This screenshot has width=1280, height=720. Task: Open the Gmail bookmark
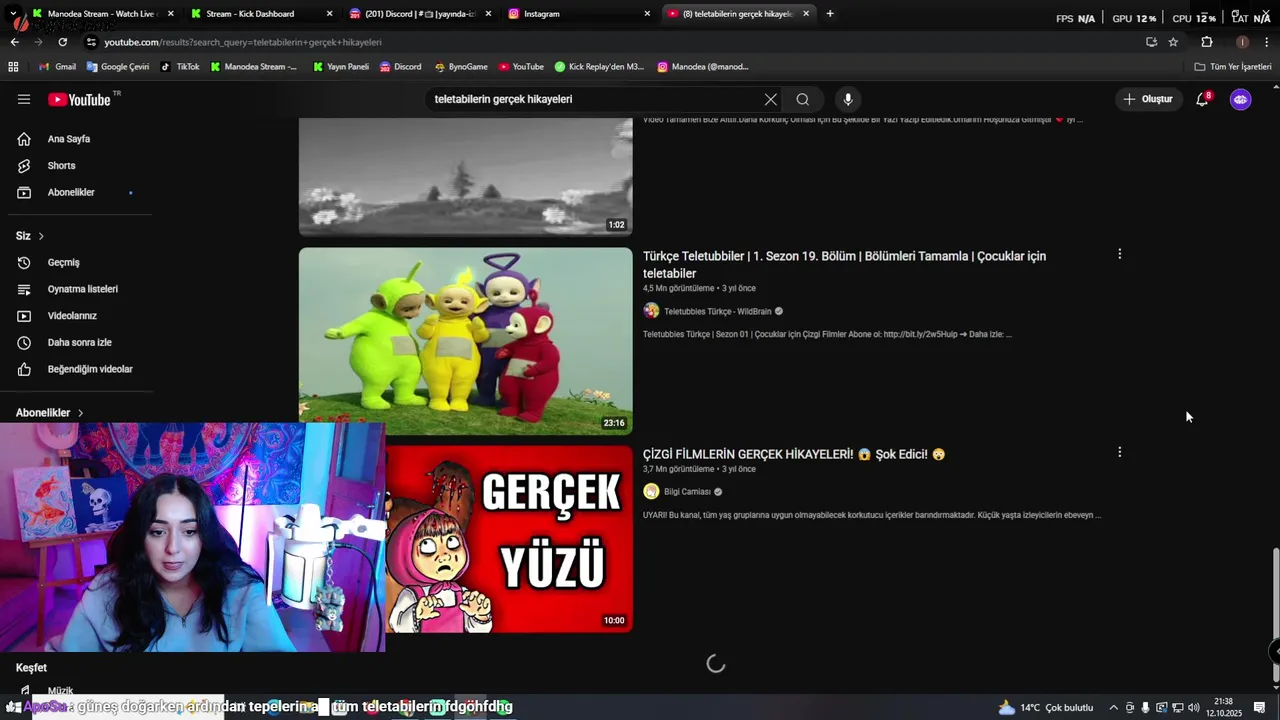57,67
